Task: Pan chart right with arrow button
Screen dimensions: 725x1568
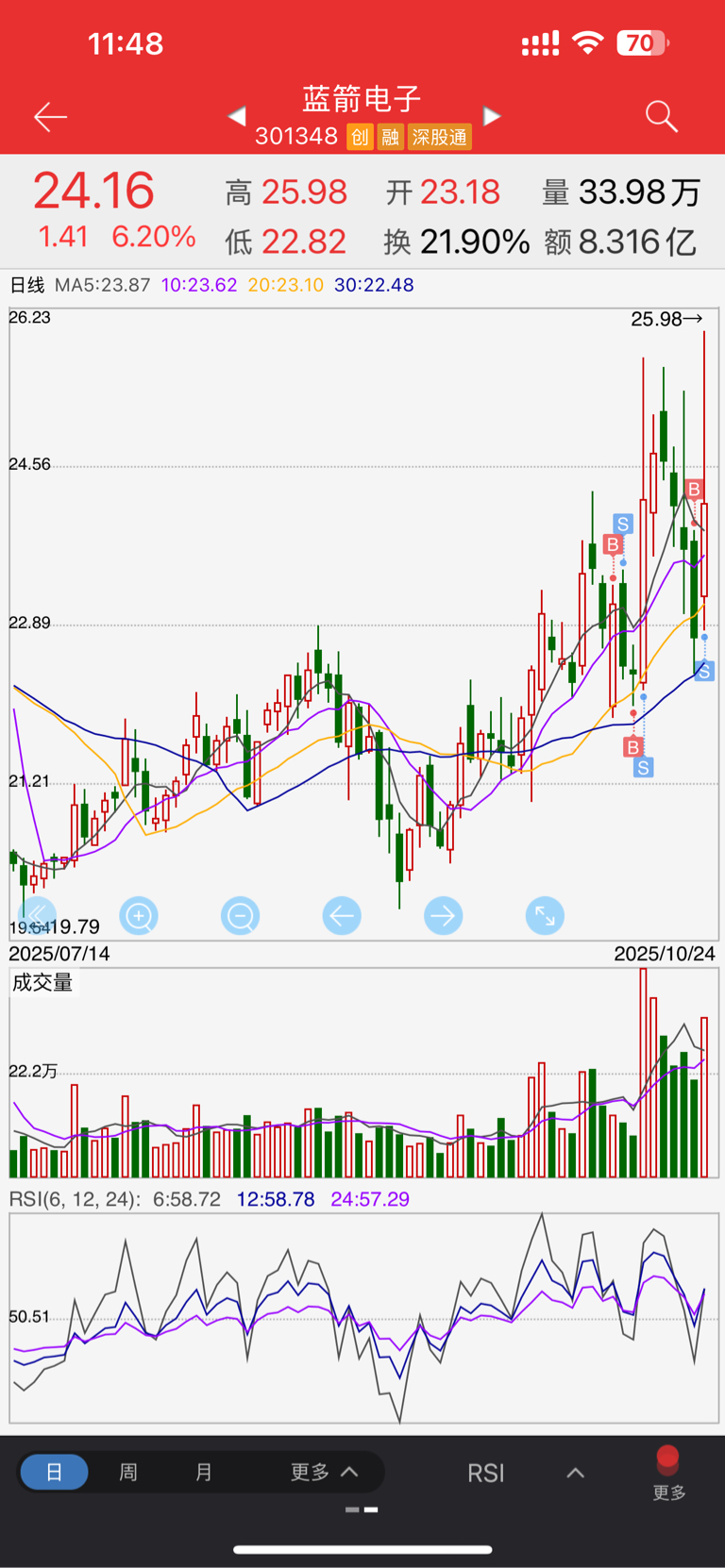Action: (444, 915)
